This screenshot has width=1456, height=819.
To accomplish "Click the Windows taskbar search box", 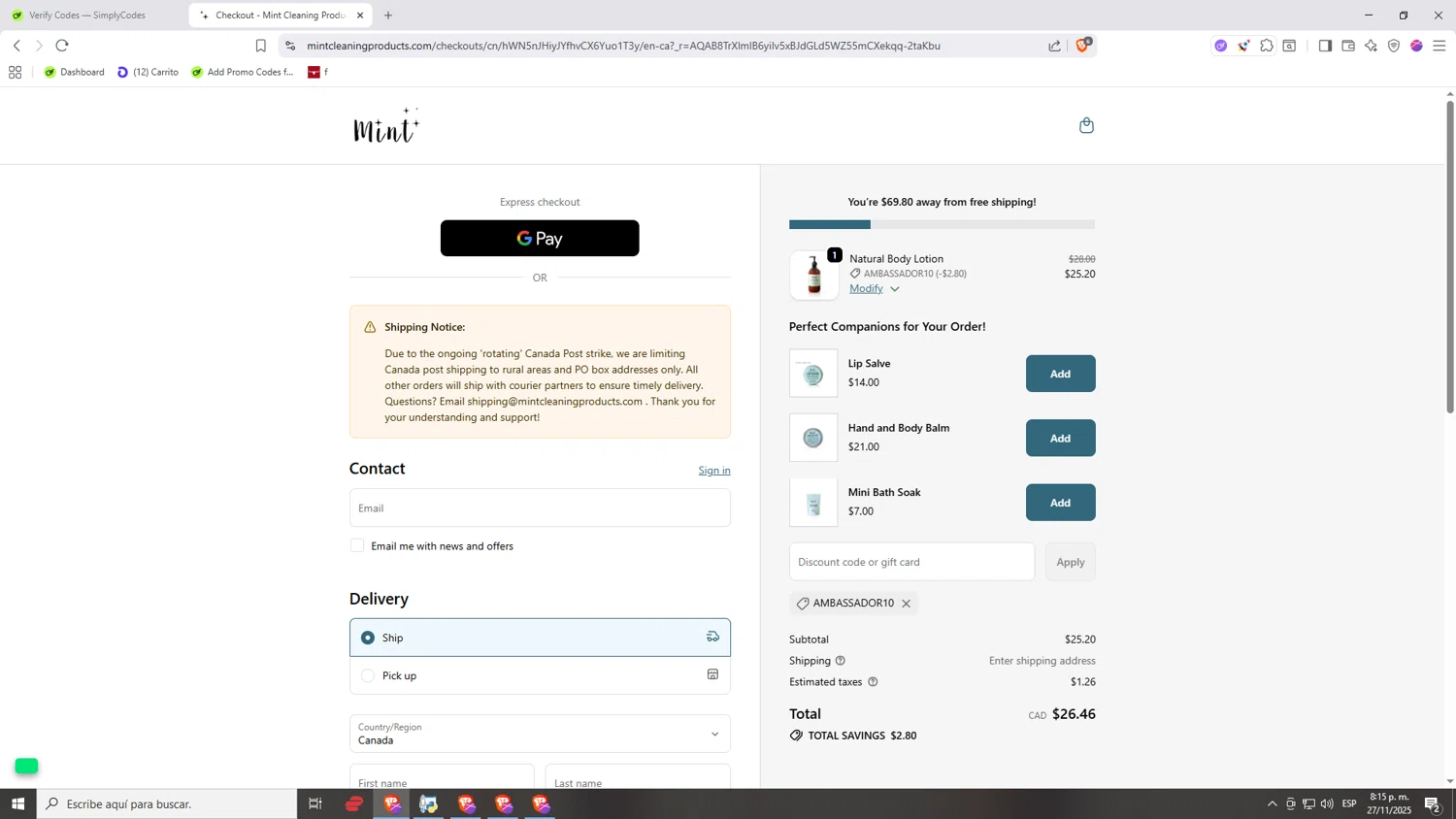I will (x=167, y=803).
